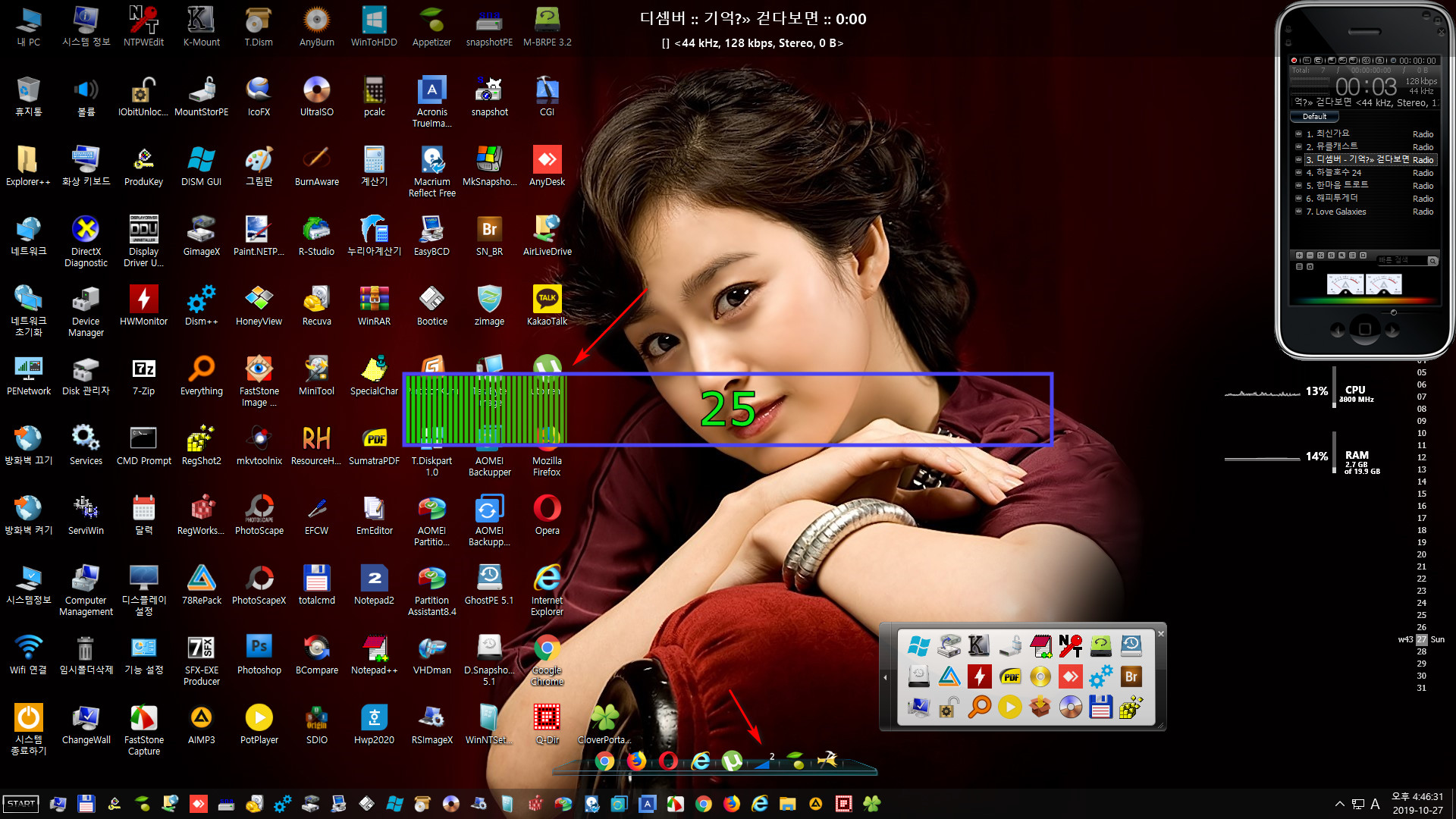The image size is (1456, 819).
Task: Open GhostPE 5.1 desktop icon
Action: pos(489,585)
